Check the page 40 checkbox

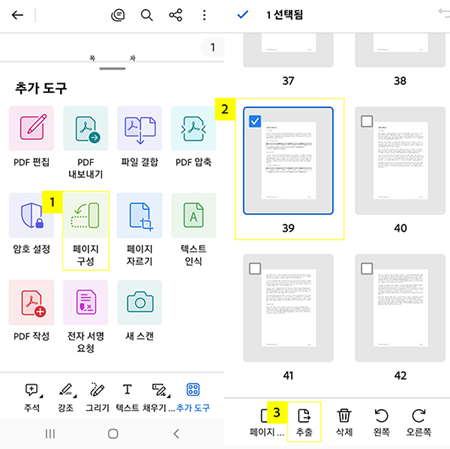pyautogui.click(x=367, y=121)
